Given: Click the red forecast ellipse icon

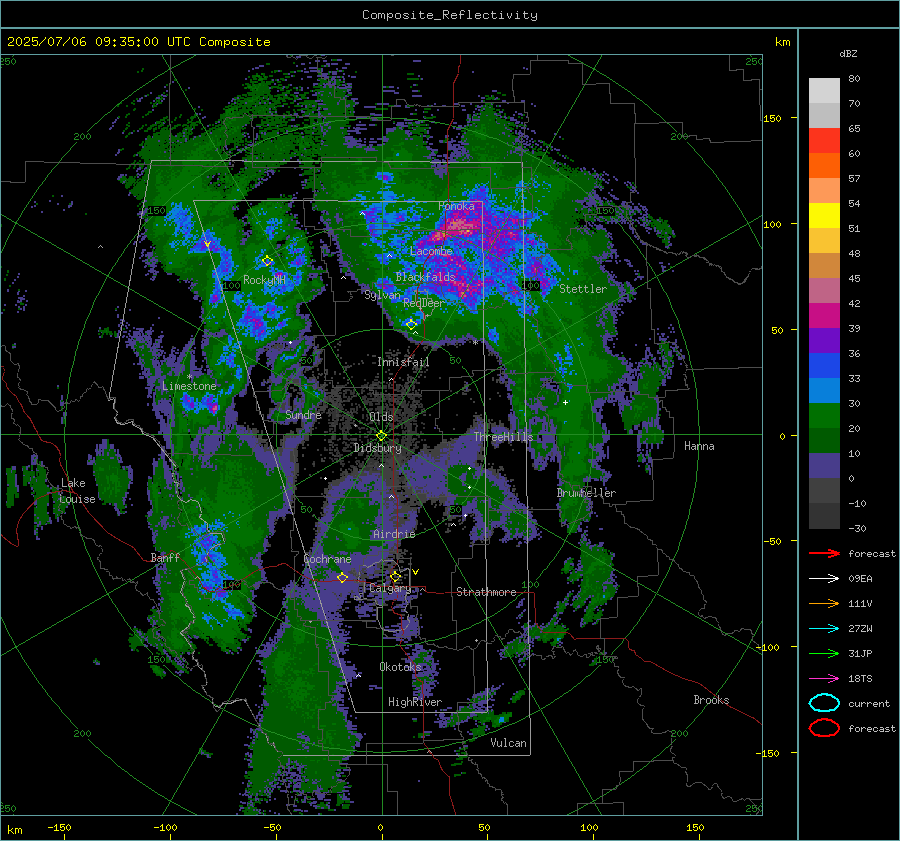Looking at the screenshot, I should point(824,728).
